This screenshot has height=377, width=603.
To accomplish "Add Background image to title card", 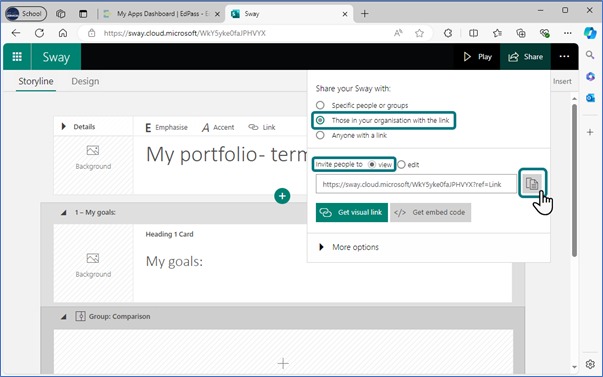I will tap(93, 157).
